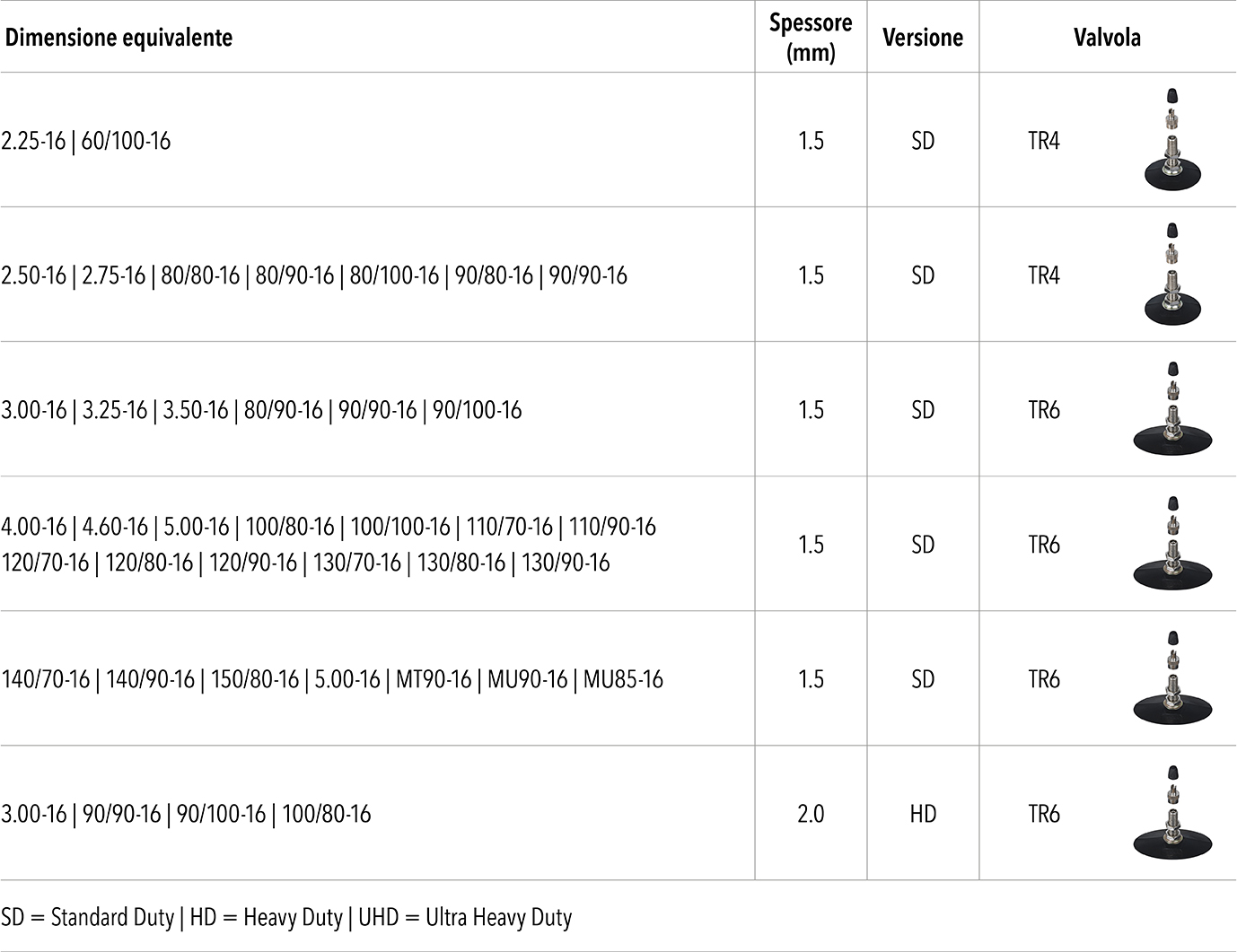The height and width of the screenshot is (952, 1237).
Task: Click the valve image in the 2.50-16 row
Action: click(x=1172, y=275)
